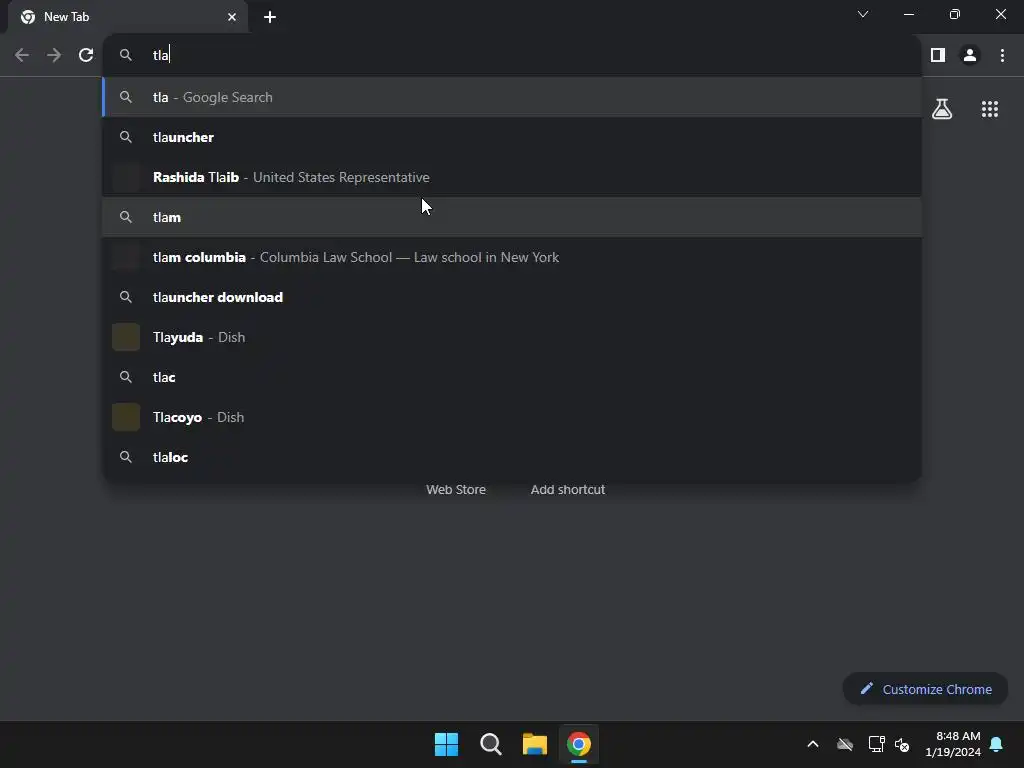The image size is (1024, 768).
Task: Open the Chrome side panel
Action: click(938, 55)
